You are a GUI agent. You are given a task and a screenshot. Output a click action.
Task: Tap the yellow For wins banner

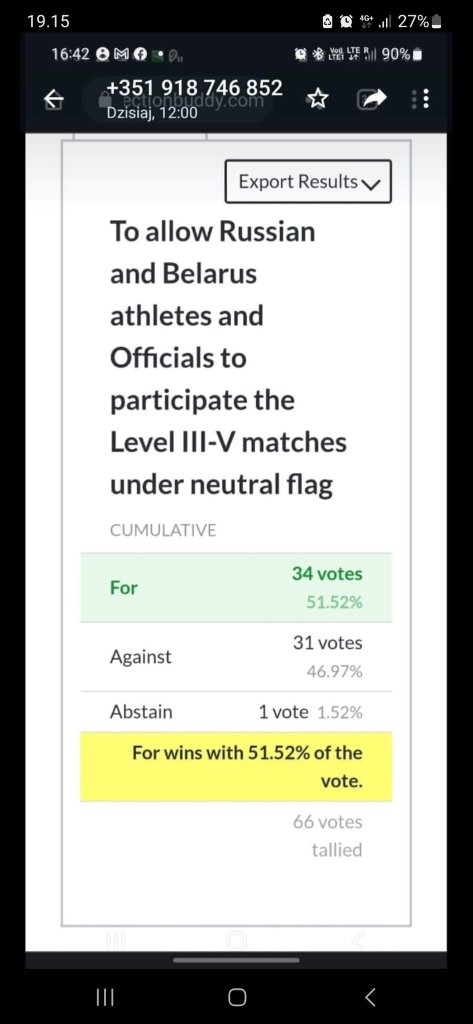(x=236, y=767)
